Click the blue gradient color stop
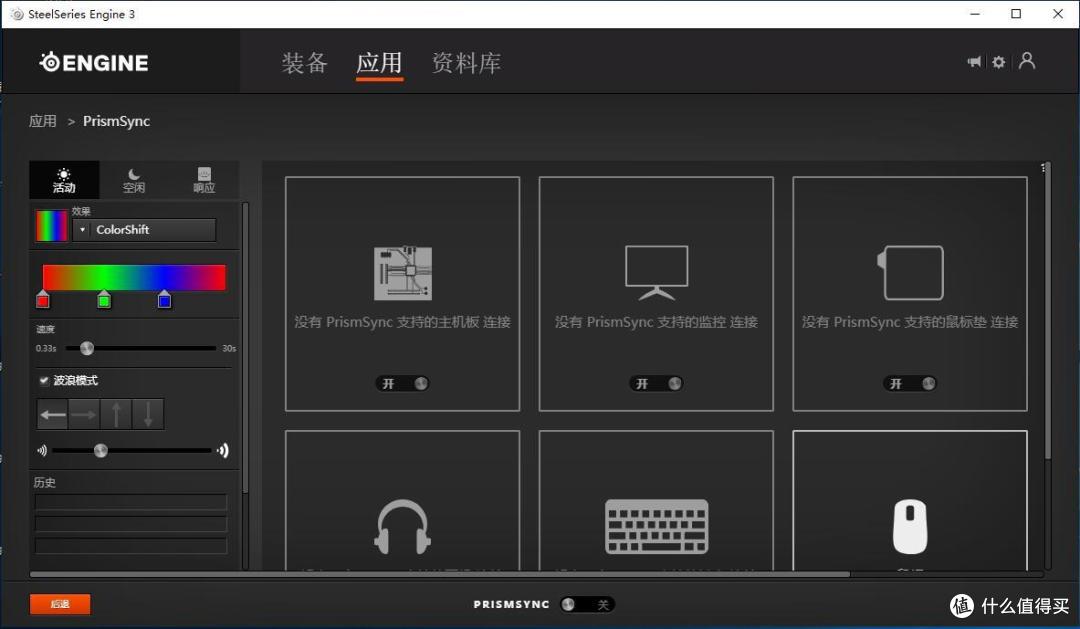Image resolution: width=1080 pixels, height=629 pixels. (x=165, y=300)
